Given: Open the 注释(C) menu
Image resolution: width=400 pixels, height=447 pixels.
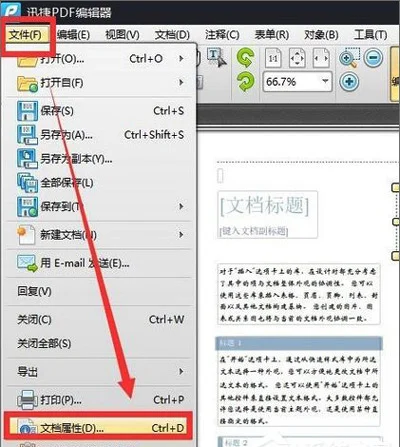Looking at the screenshot, I should click(x=222, y=34).
